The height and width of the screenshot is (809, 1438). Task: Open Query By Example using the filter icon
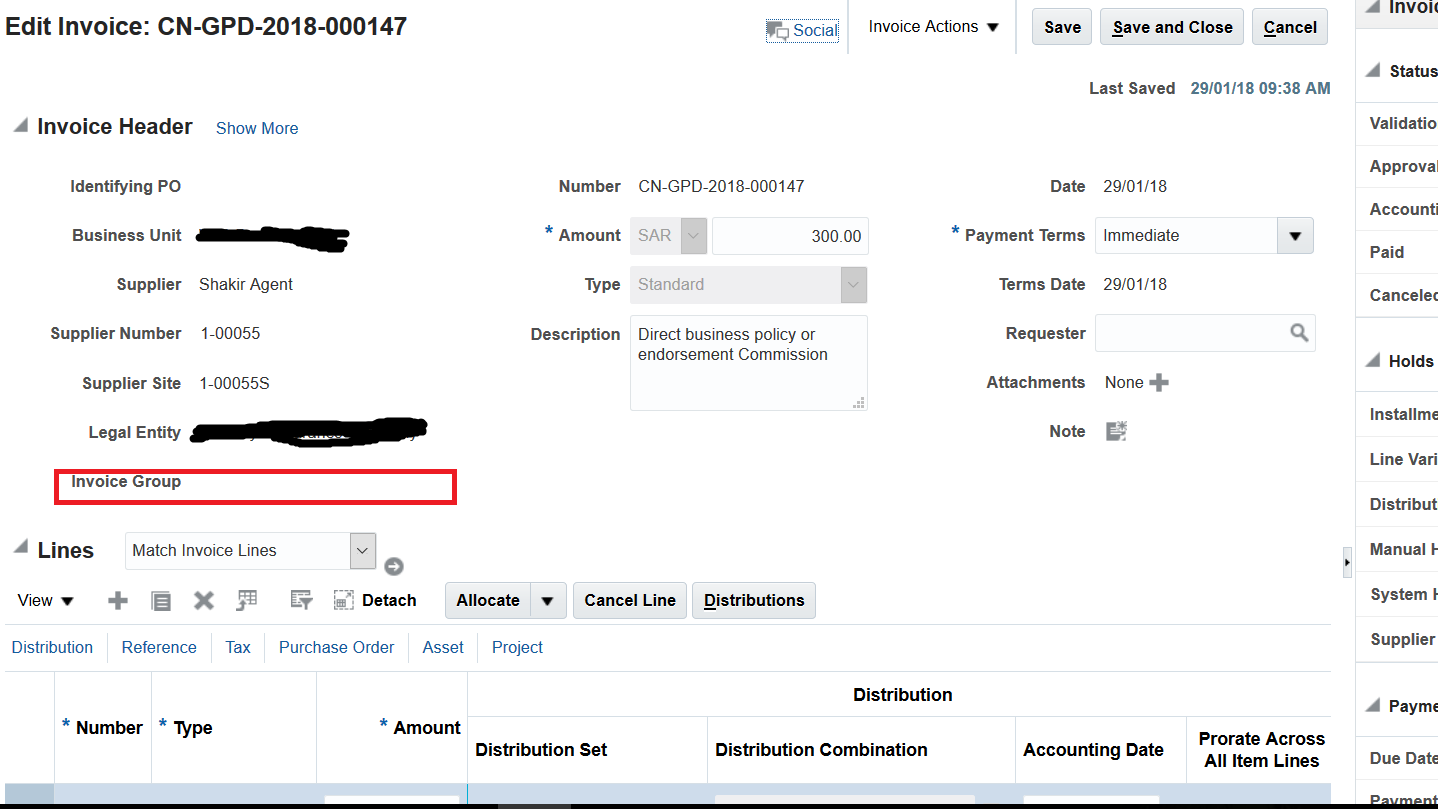pyautogui.click(x=301, y=600)
